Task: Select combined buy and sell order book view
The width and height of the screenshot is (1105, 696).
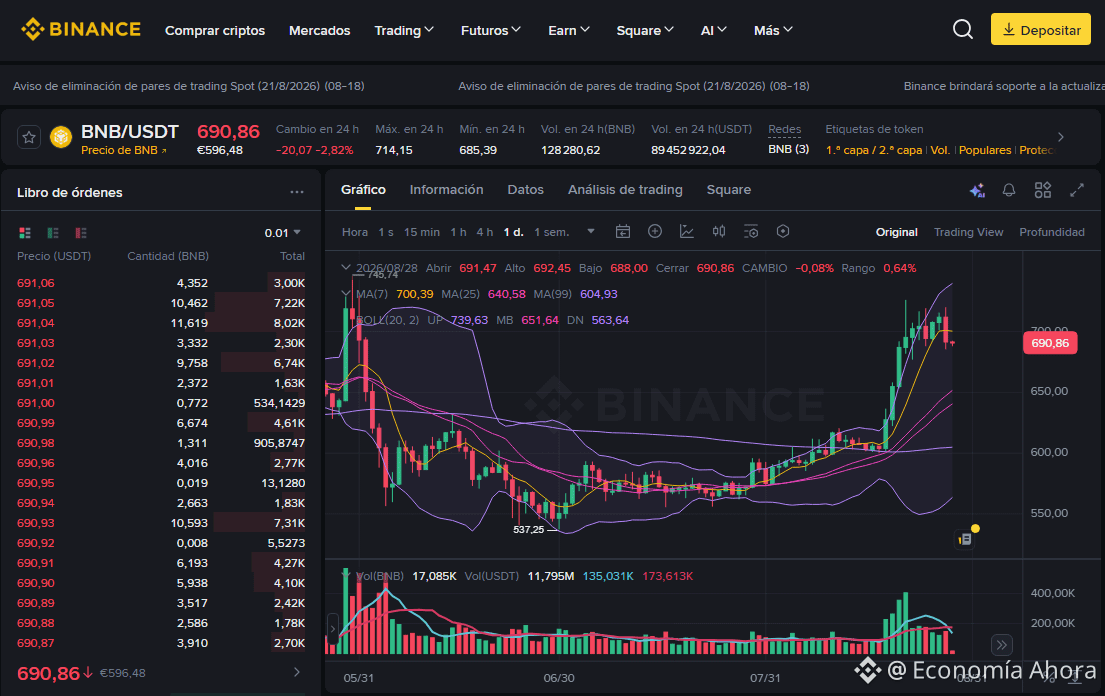Action: point(25,232)
